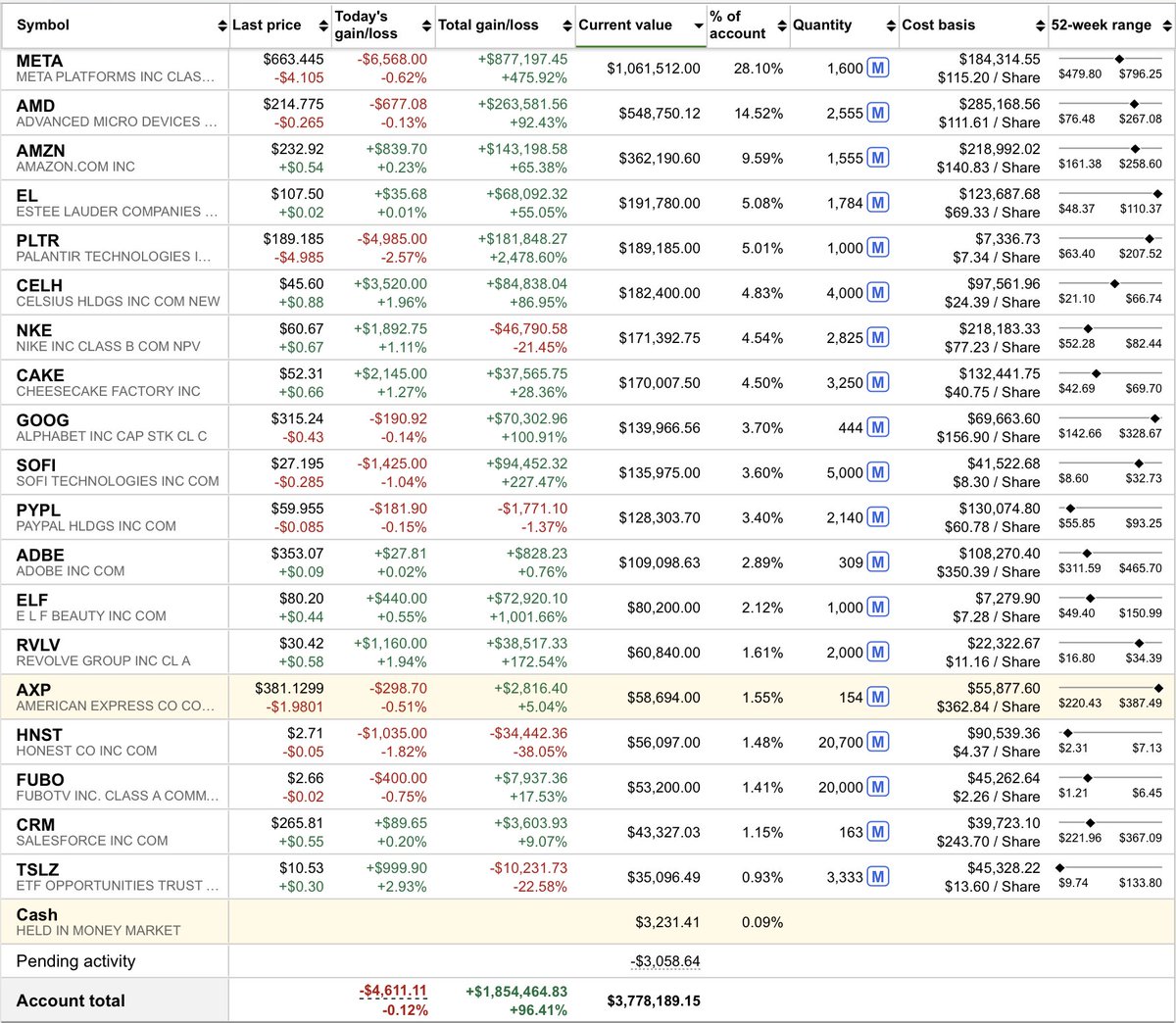1176x1023 pixels.
Task: Click the margin icon in CELH row
Action: 878,293
